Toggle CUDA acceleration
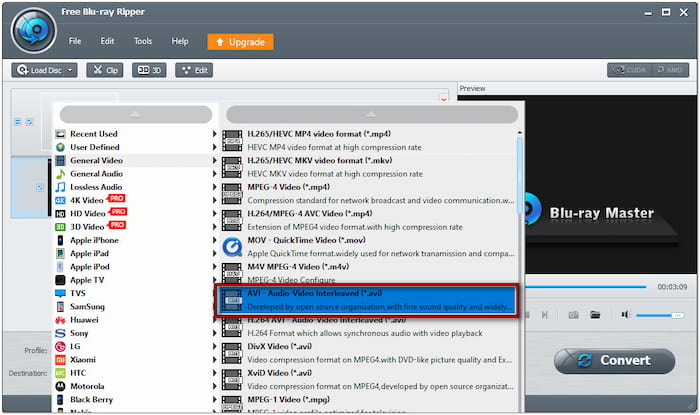 (x=630, y=70)
